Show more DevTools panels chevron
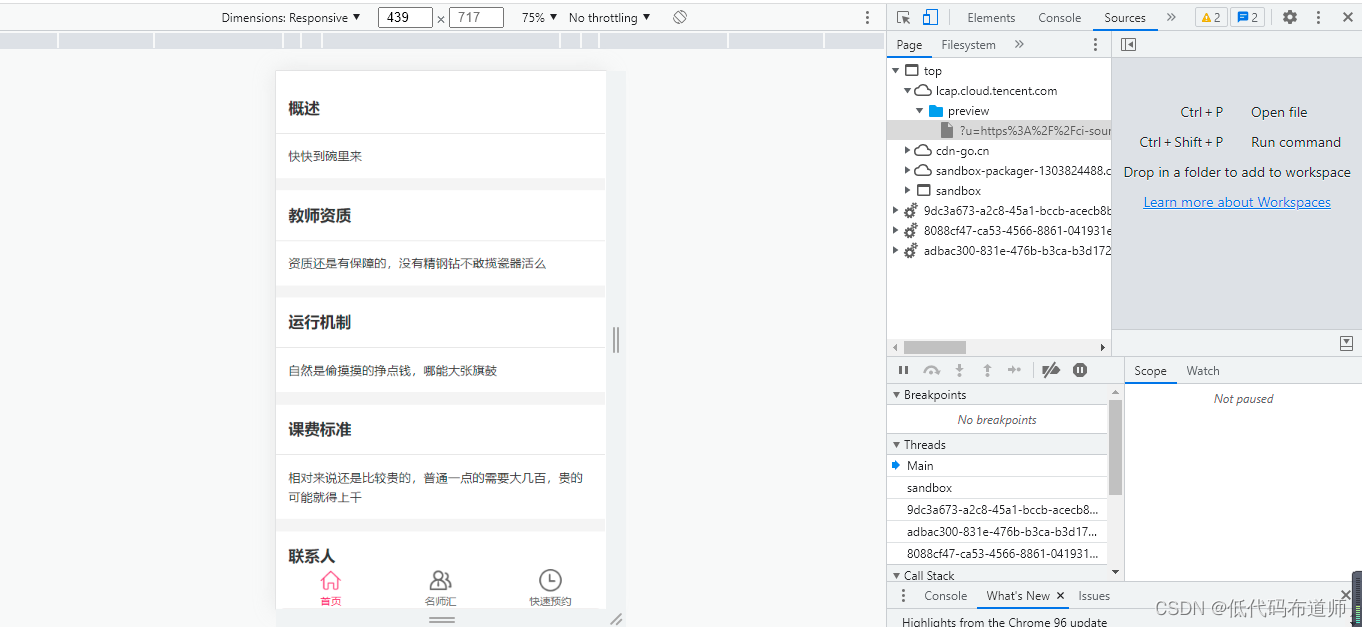This screenshot has height=627, width=1362. click(1171, 17)
